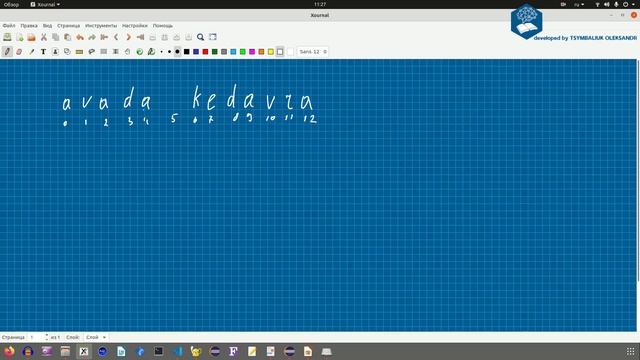Switch to default pen
640x360 pixels.
coord(151,52)
